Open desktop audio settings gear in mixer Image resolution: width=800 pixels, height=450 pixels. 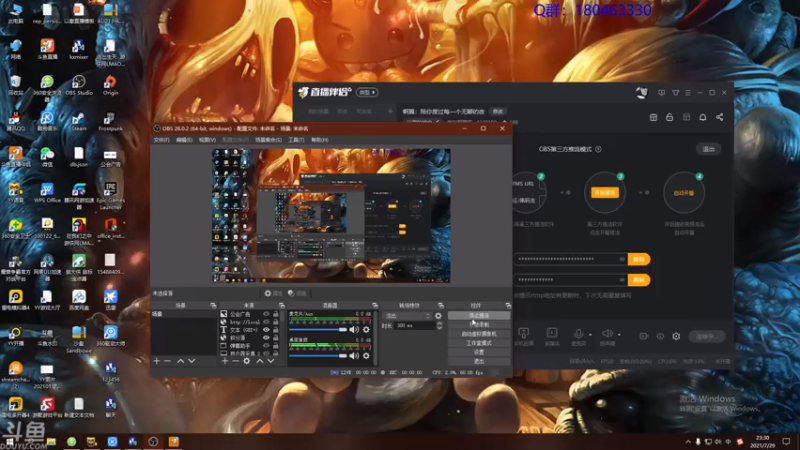(366, 356)
